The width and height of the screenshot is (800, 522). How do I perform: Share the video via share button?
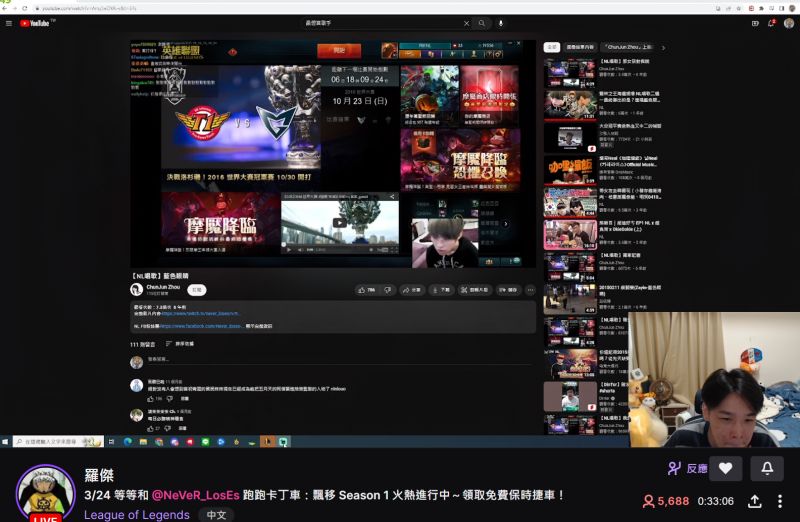point(412,290)
